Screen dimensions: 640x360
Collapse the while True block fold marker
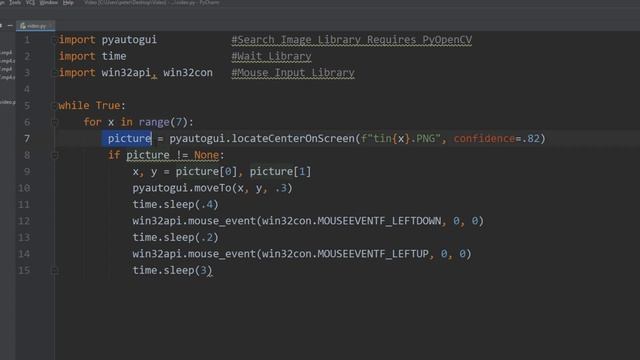tap(54, 106)
